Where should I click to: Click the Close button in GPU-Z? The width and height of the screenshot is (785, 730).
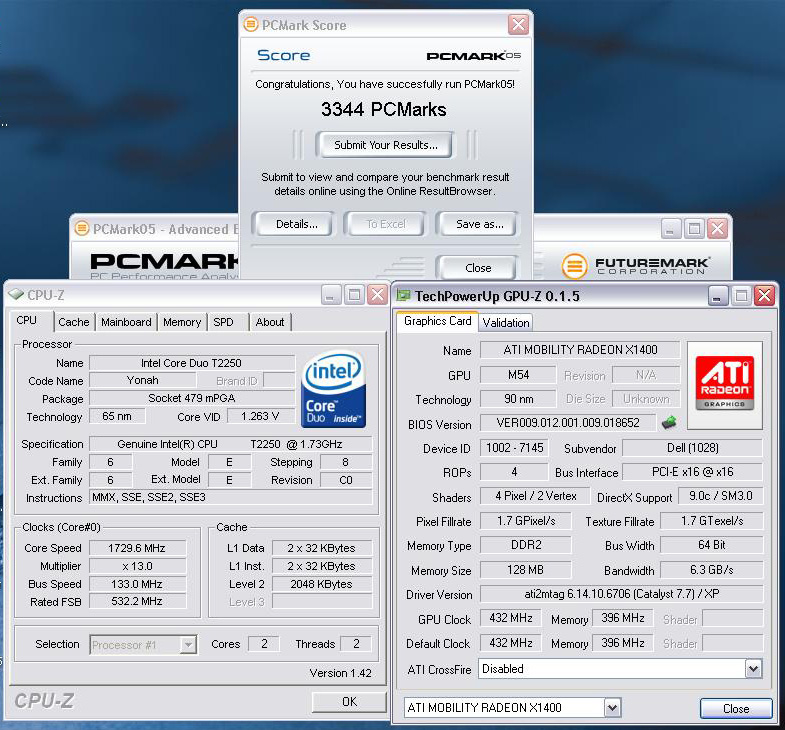coord(735,708)
